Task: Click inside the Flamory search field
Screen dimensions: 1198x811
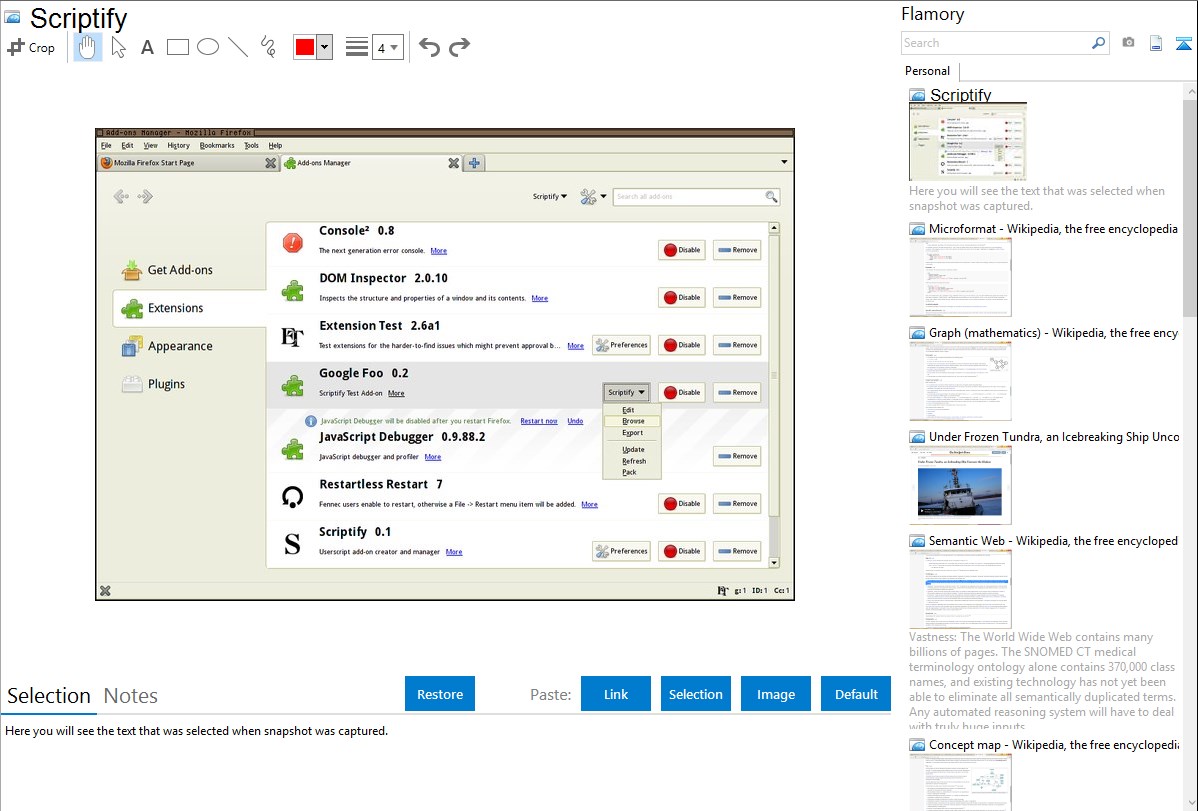Action: click(995, 43)
